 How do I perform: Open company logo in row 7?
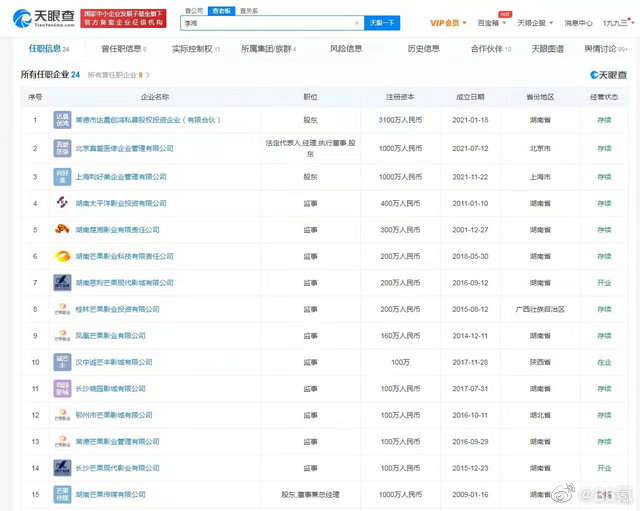point(62,282)
